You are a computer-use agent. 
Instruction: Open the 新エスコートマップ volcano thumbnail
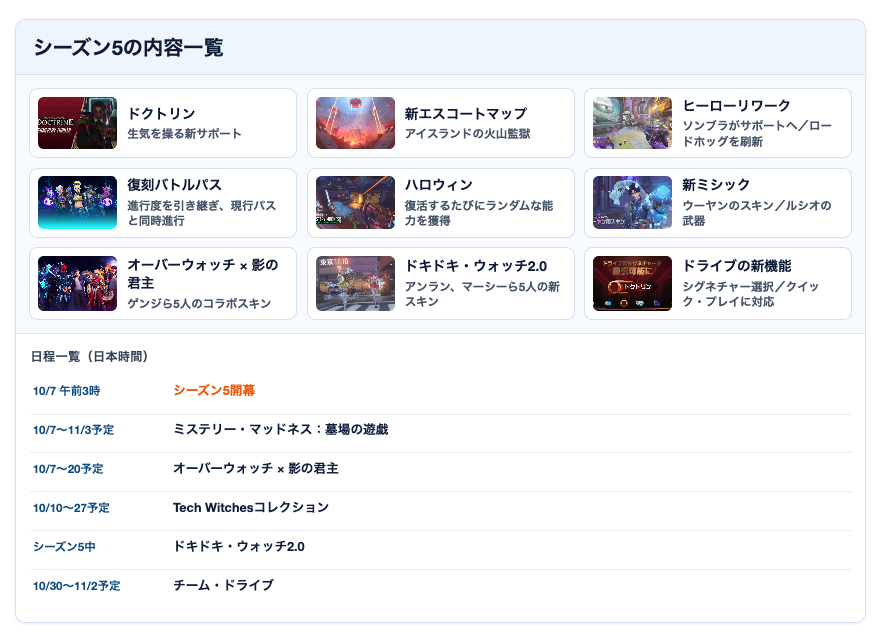[355, 123]
